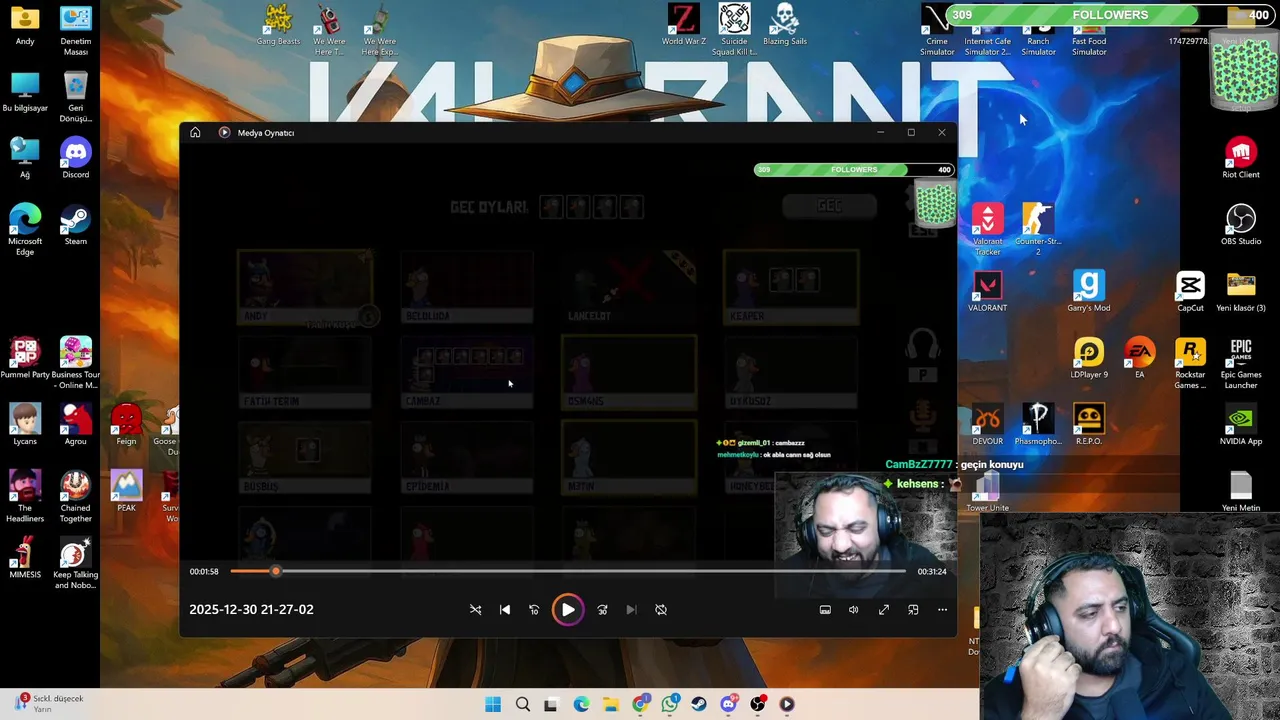
Task: Open the EA app shortcut
Action: point(1139,359)
